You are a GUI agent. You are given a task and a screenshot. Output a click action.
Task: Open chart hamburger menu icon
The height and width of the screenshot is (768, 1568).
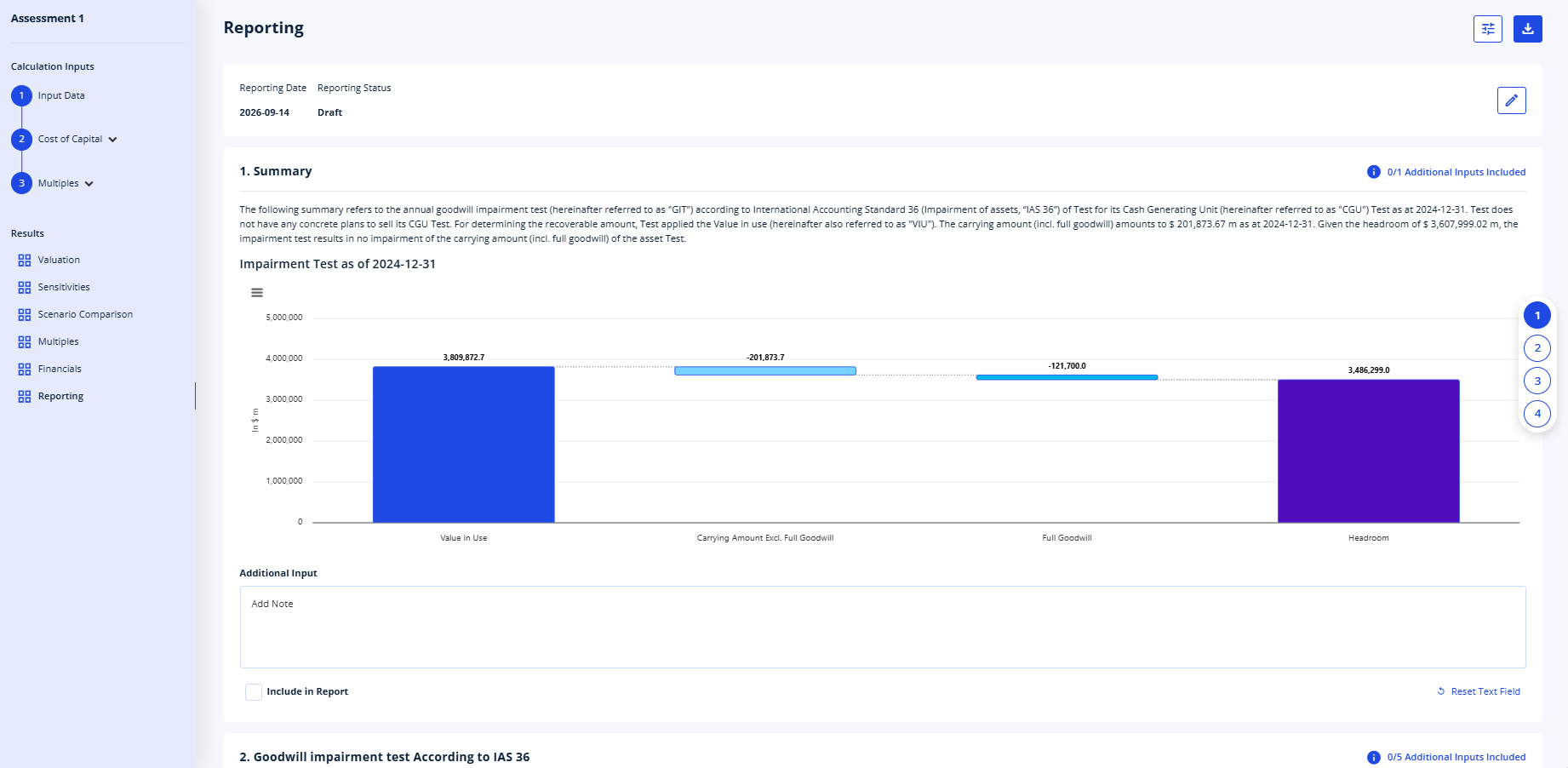(257, 293)
